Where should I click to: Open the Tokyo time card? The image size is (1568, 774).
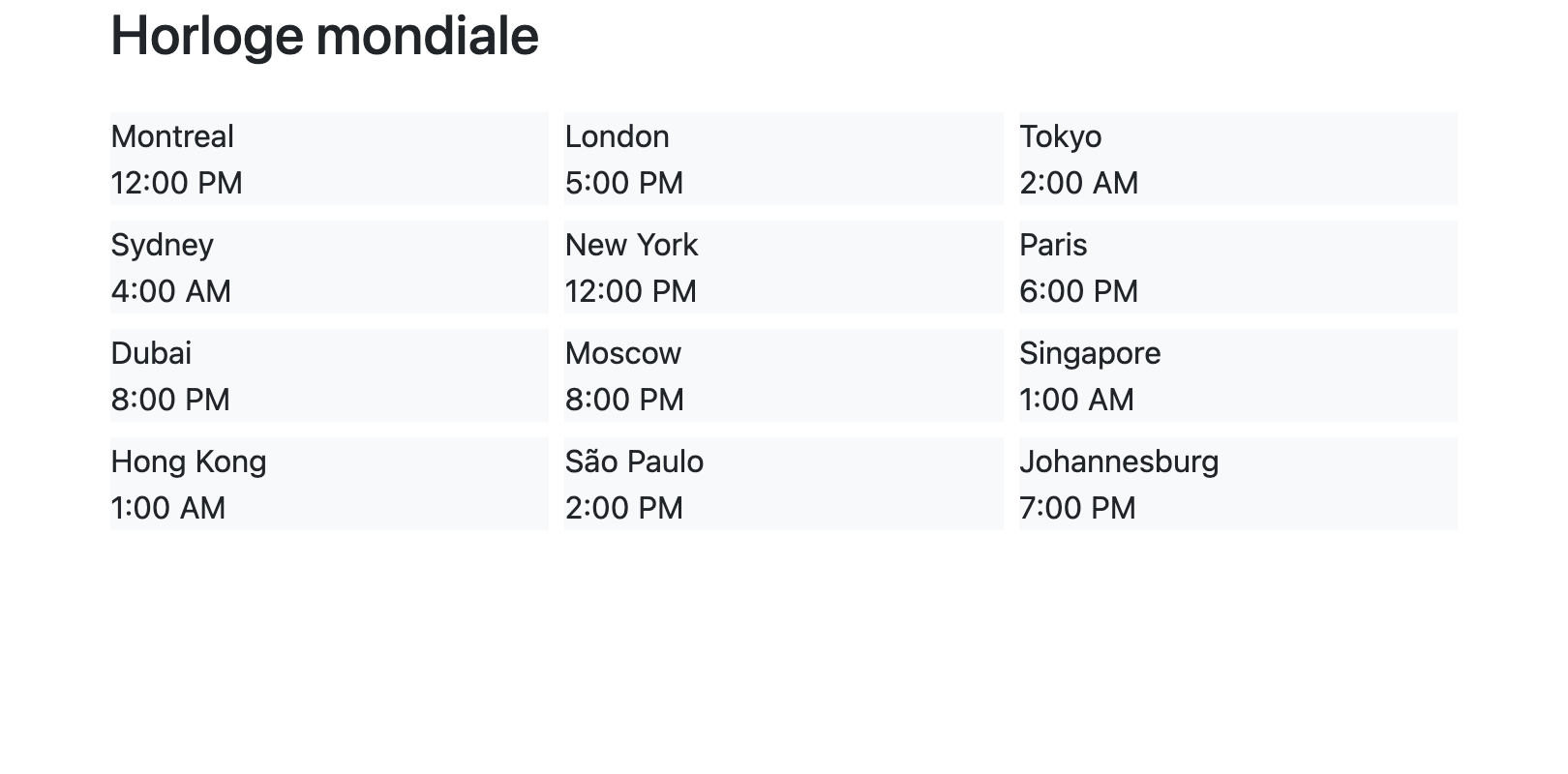pos(1237,159)
